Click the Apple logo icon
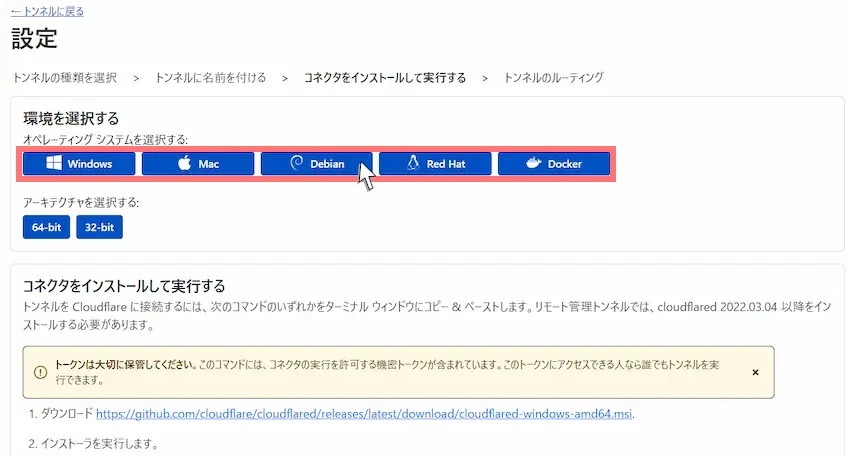The image size is (850, 456). pyautogui.click(x=185, y=163)
